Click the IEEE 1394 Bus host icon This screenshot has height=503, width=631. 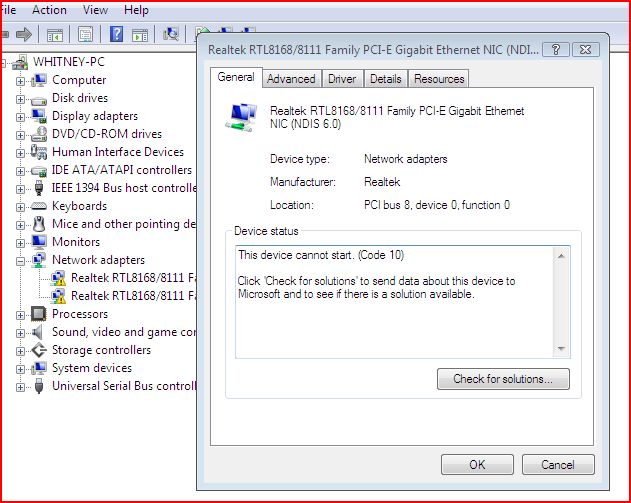point(39,188)
